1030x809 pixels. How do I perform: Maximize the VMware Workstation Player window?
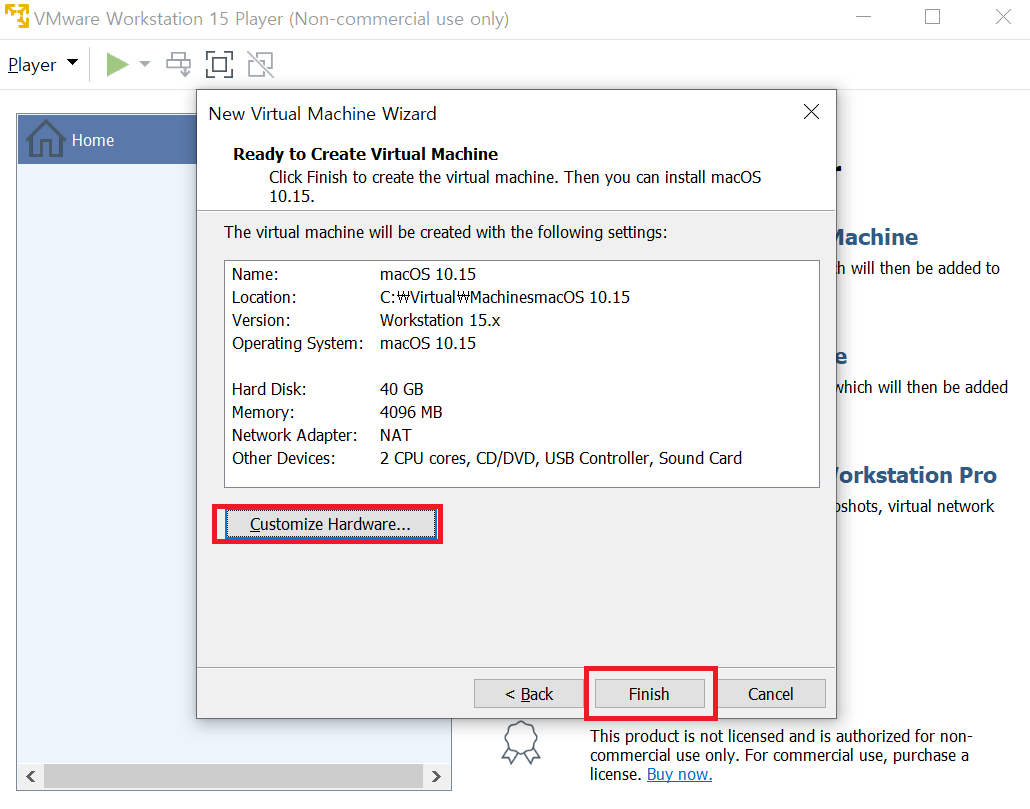[932, 17]
